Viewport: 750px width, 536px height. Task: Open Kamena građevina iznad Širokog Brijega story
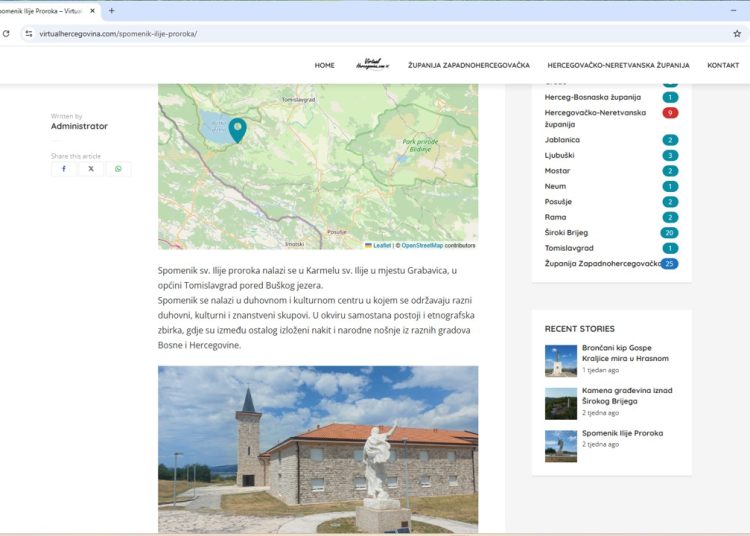[x=627, y=395]
